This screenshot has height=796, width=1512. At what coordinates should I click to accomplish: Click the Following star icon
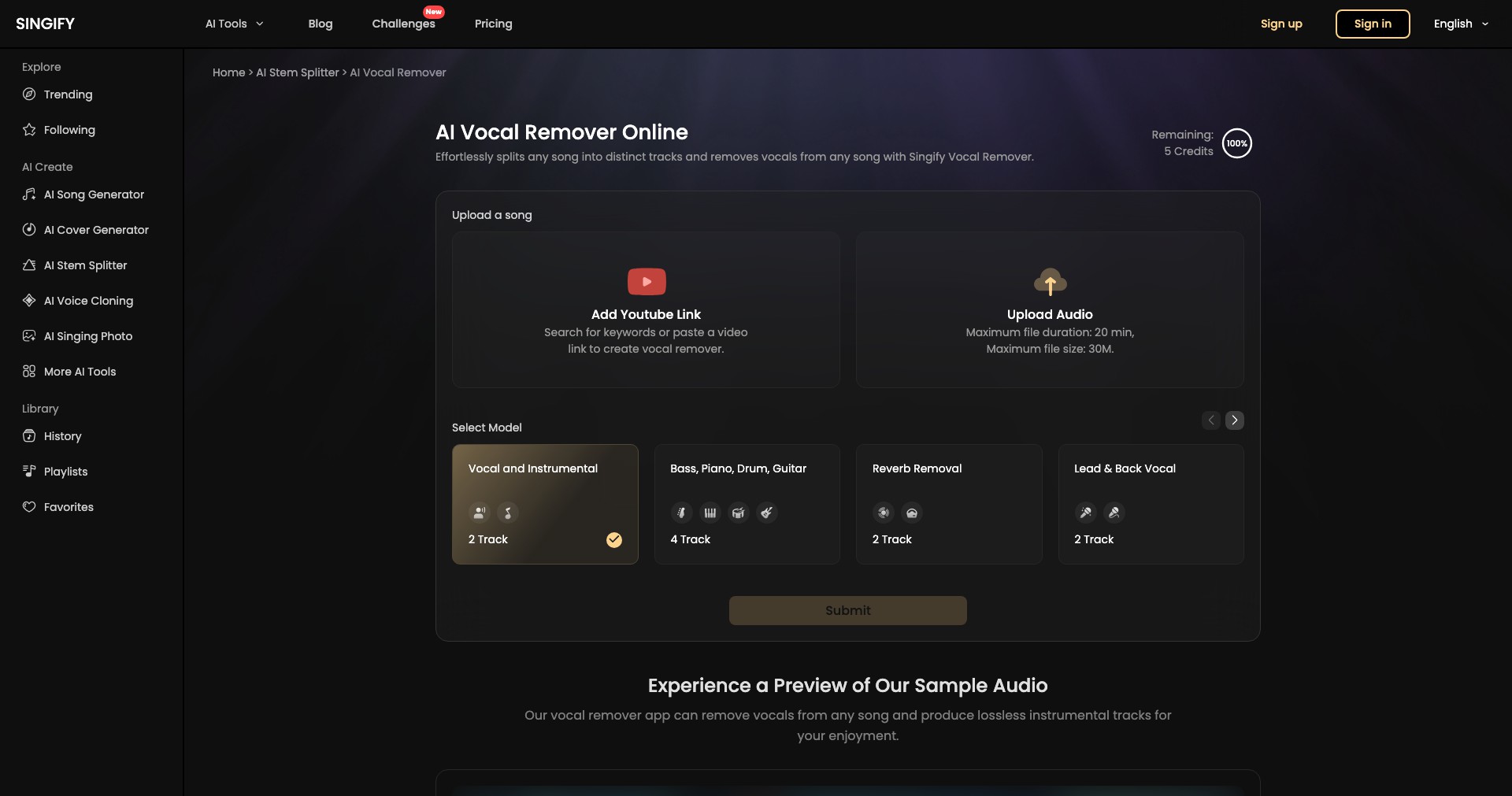pyautogui.click(x=29, y=130)
